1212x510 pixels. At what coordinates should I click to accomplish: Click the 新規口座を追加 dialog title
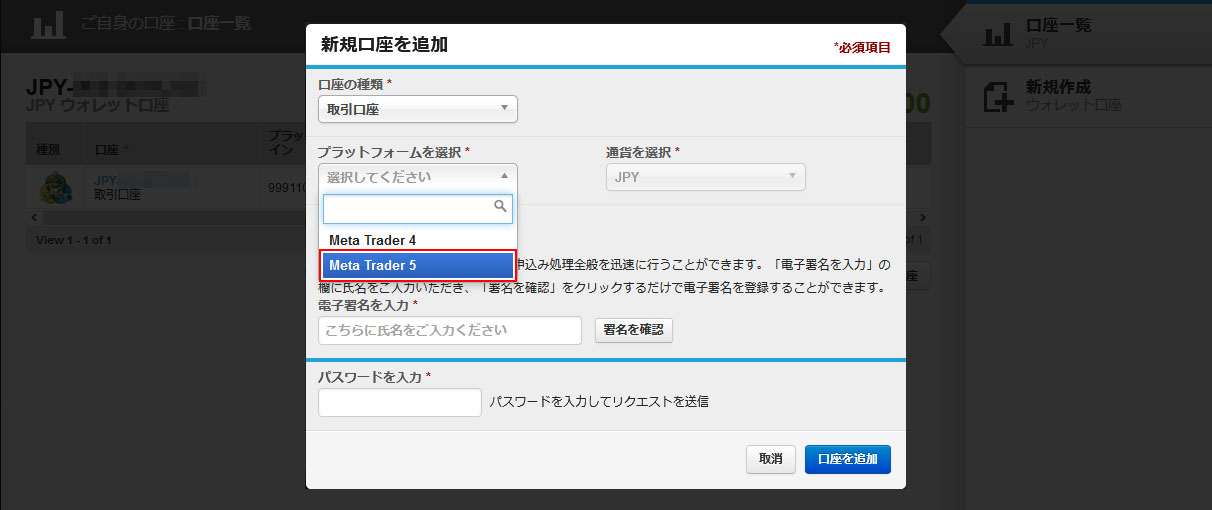click(384, 44)
